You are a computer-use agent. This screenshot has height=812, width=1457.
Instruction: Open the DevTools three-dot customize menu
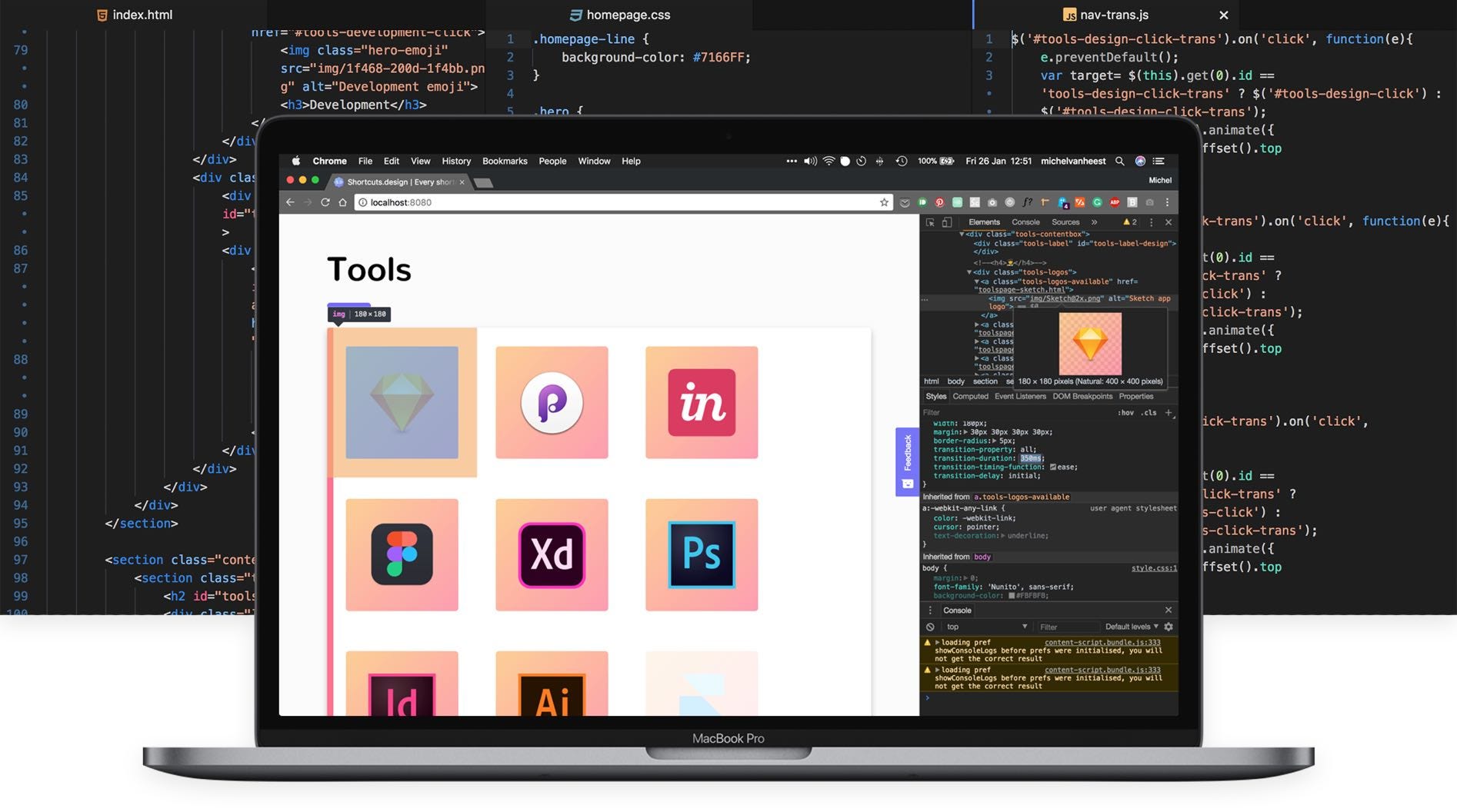pyautogui.click(x=1151, y=223)
